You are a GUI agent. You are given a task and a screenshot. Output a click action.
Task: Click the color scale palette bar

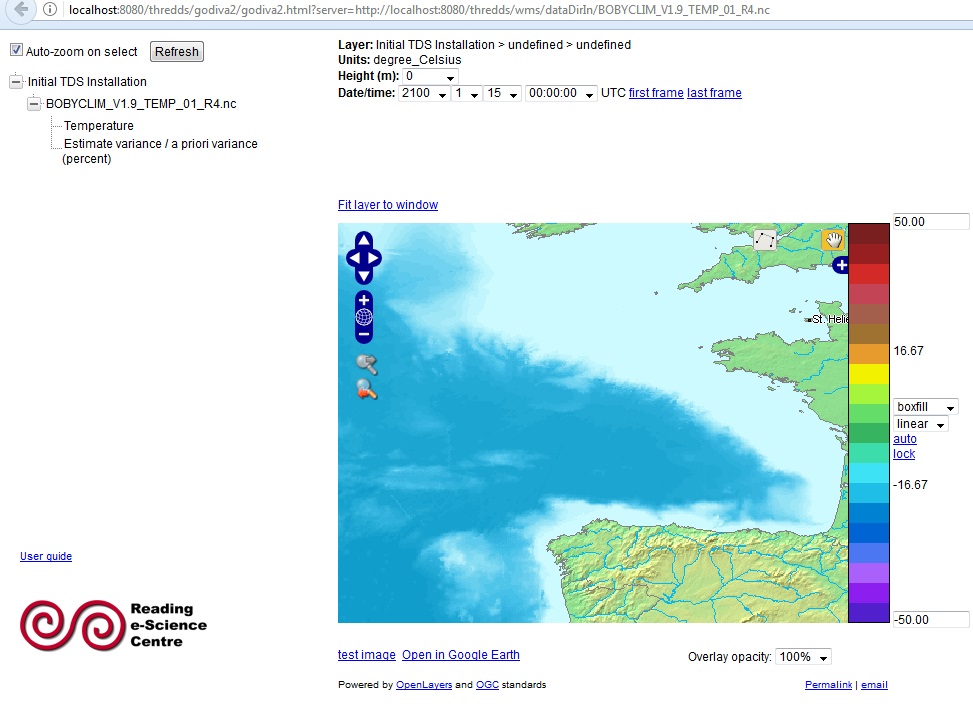(x=868, y=422)
